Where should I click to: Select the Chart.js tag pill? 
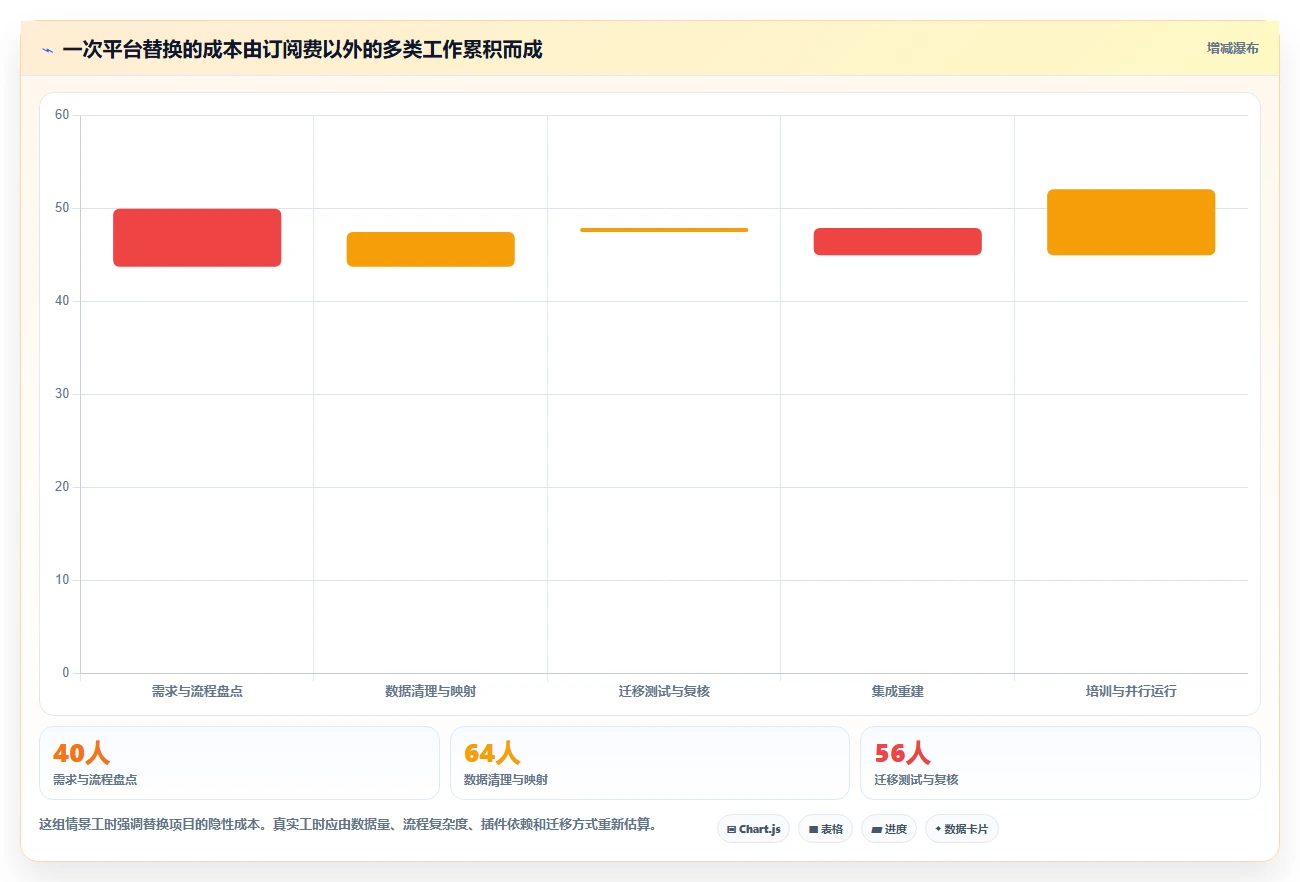(x=753, y=829)
